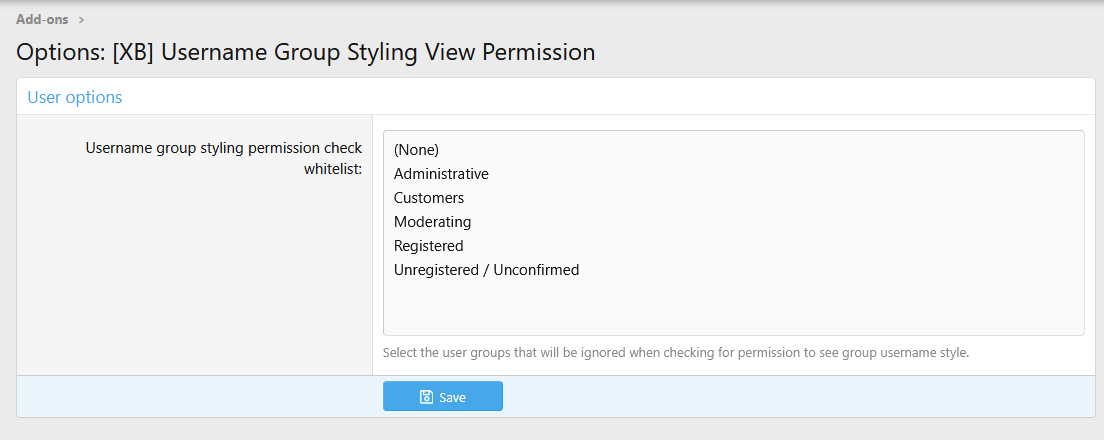The height and width of the screenshot is (440, 1104).
Task: Select (None) in the whitelist
Action: click(x=416, y=150)
